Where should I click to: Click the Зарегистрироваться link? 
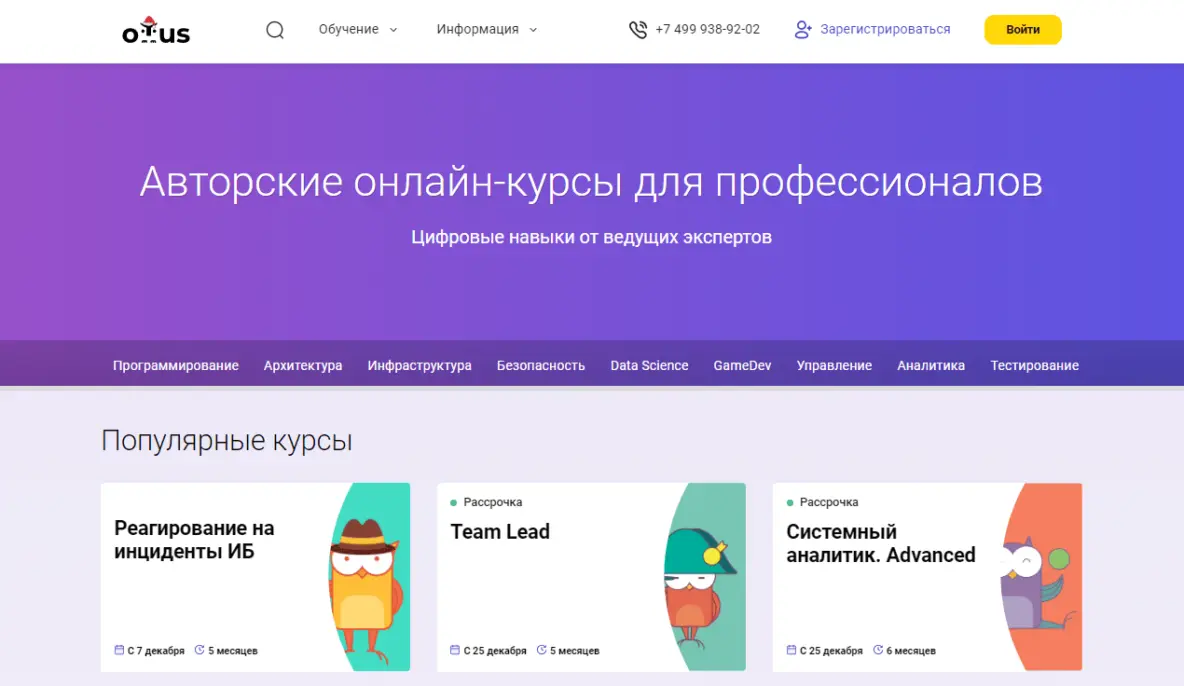pos(885,29)
